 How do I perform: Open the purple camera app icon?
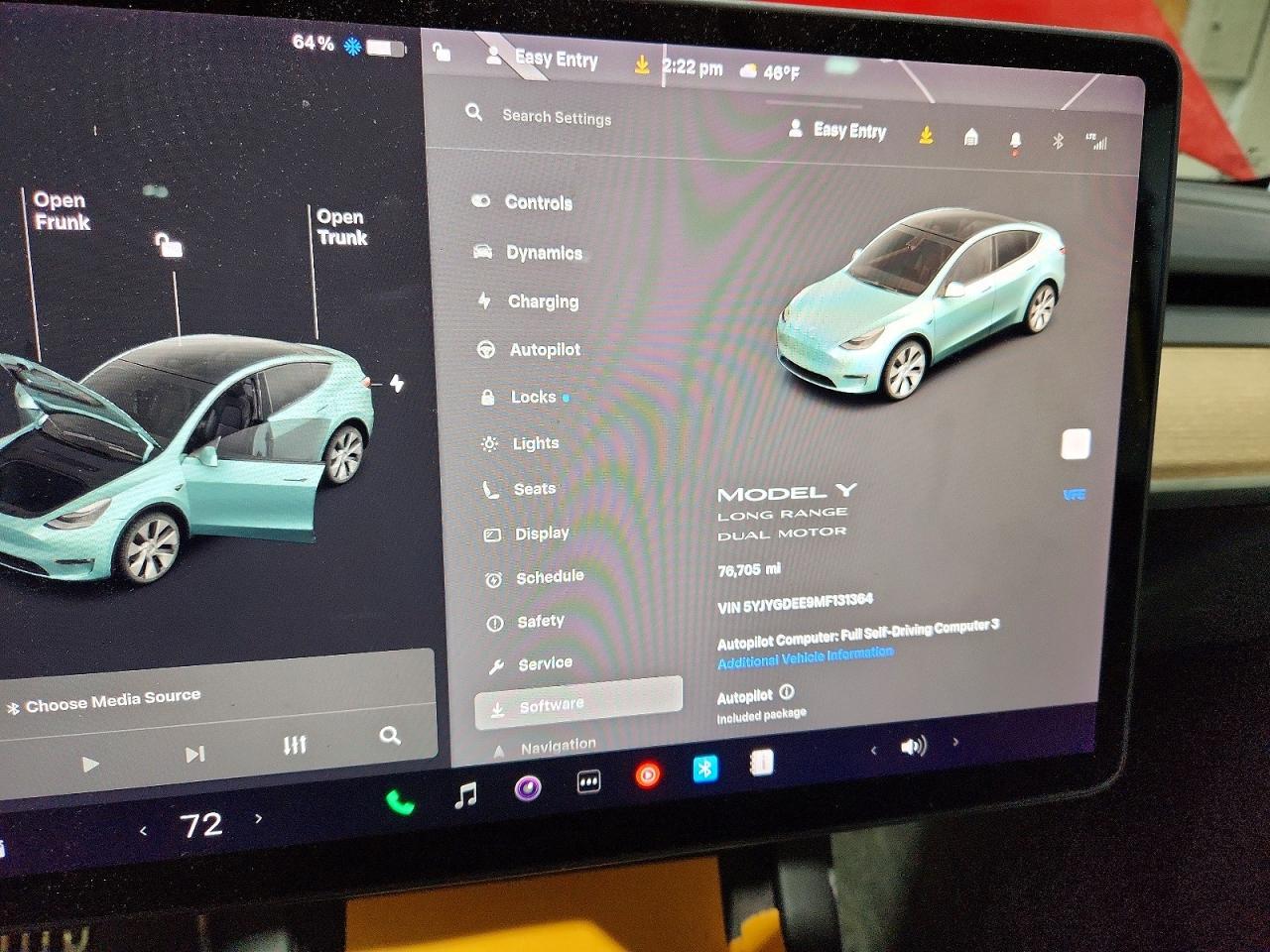(x=528, y=788)
